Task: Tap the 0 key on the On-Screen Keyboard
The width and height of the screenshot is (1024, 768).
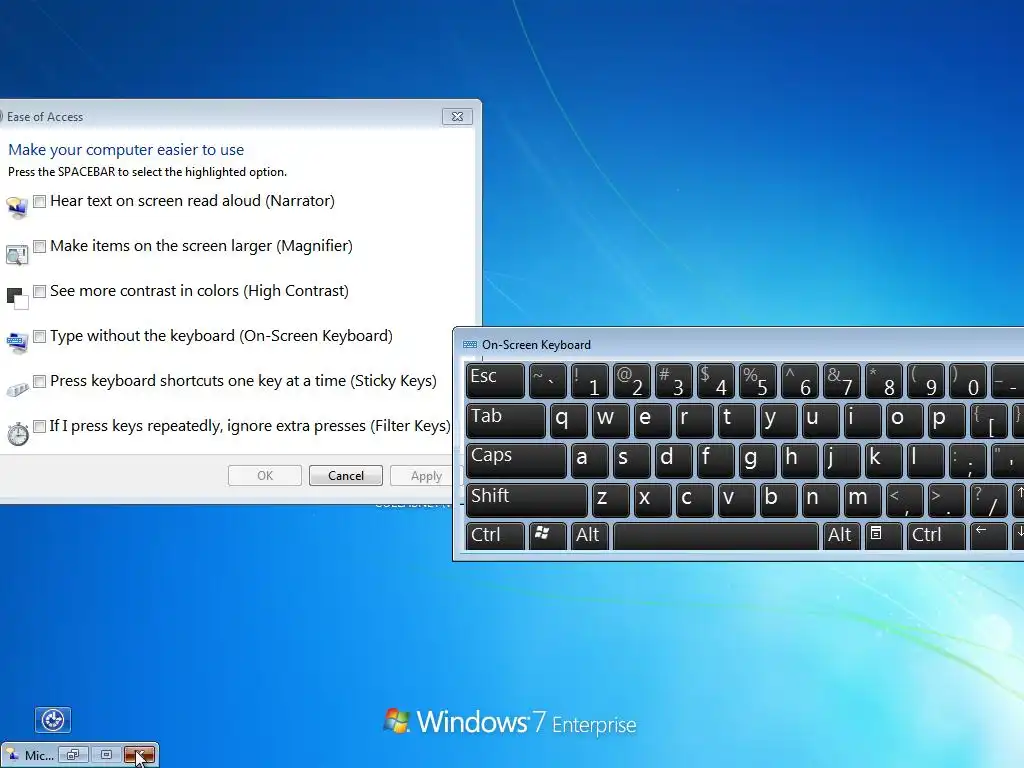Action: [967, 381]
